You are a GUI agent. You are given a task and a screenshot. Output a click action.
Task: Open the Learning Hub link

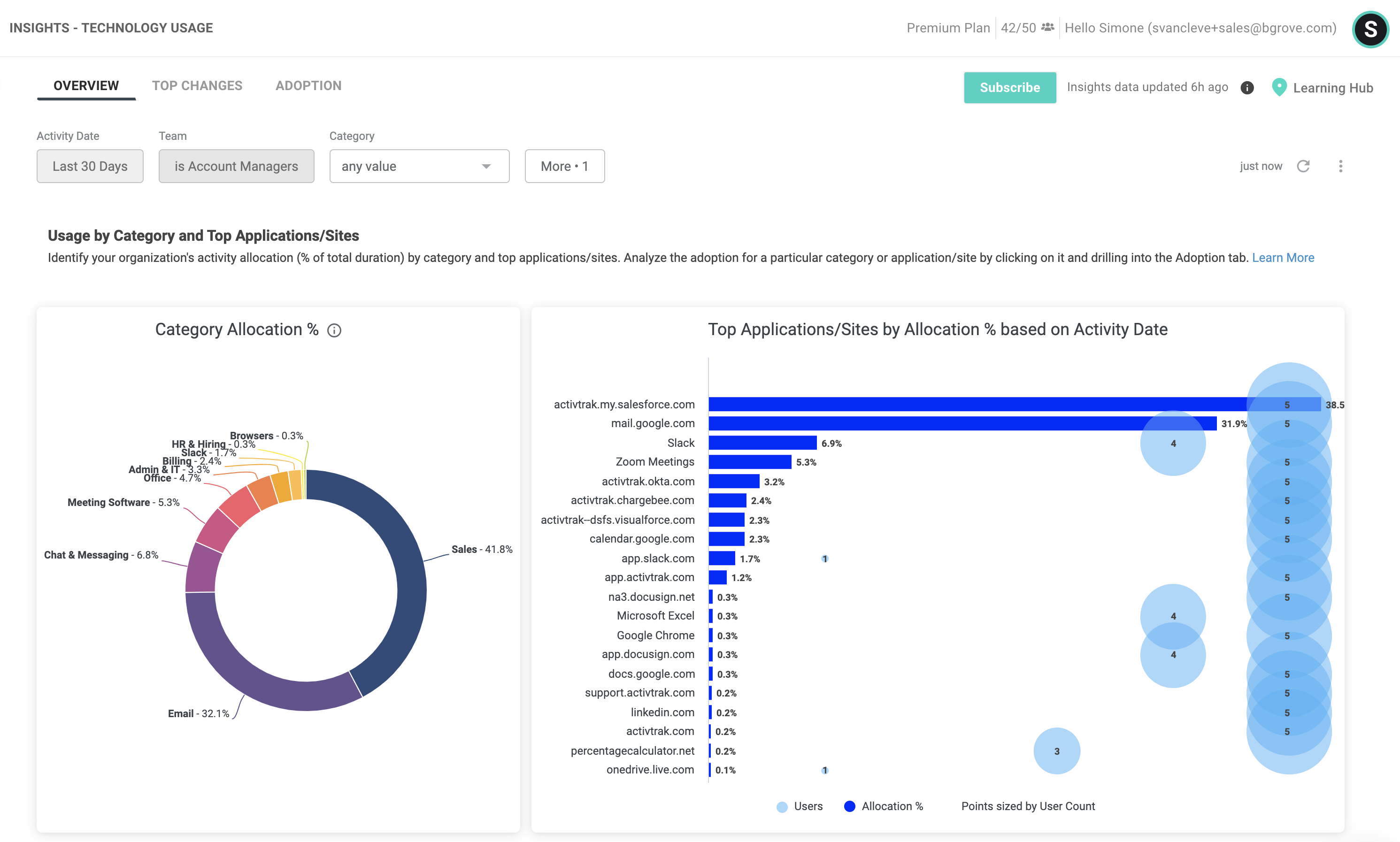pyautogui.click(x=1332, y=88)
